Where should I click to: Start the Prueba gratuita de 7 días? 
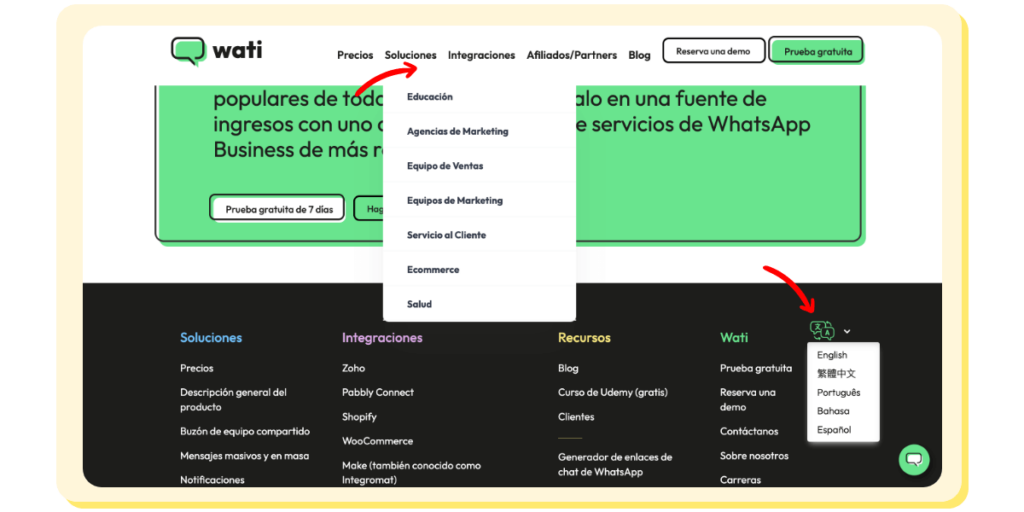pyautogui.click(x=278, y=209)
